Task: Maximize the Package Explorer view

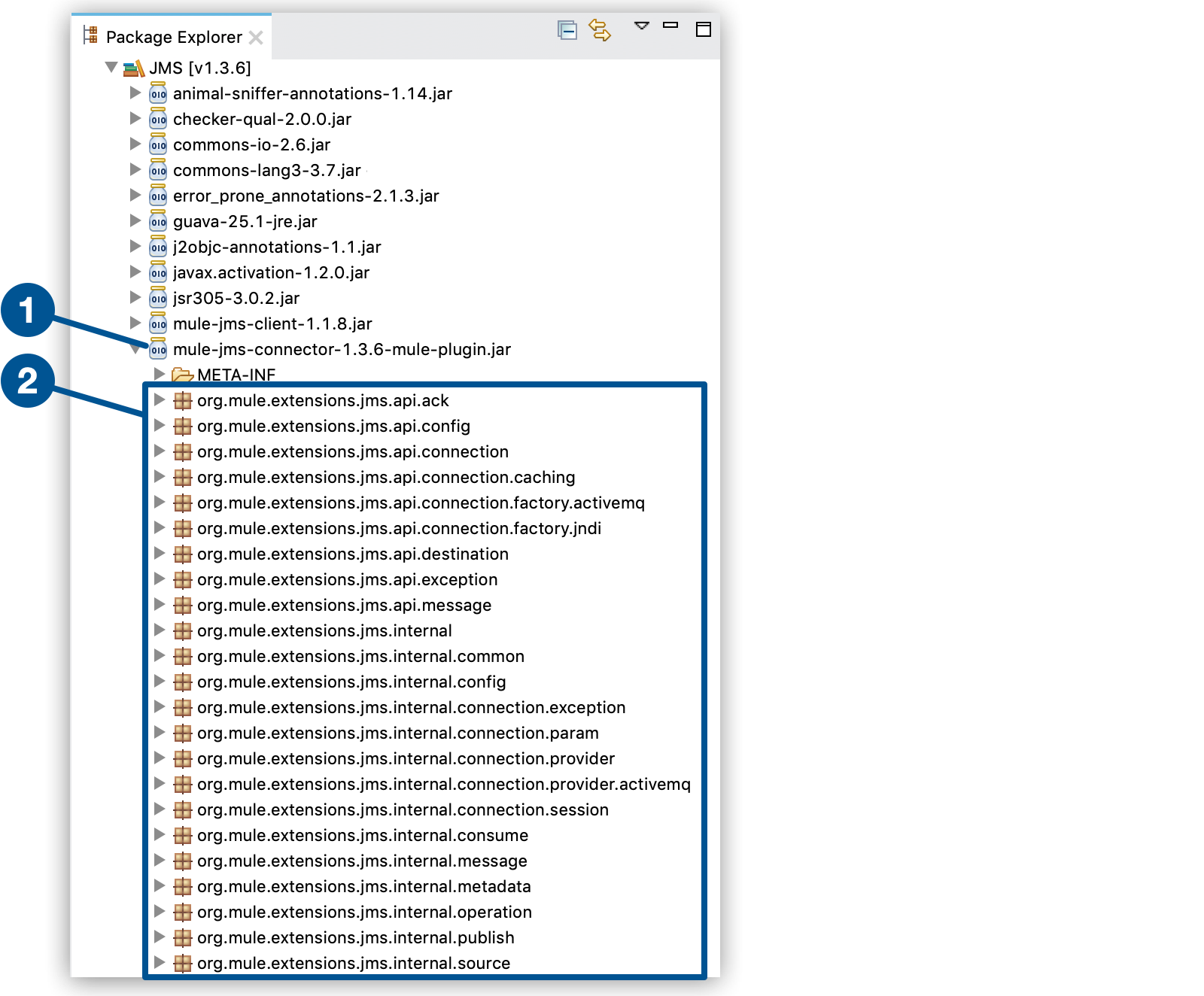Action: 703,29
